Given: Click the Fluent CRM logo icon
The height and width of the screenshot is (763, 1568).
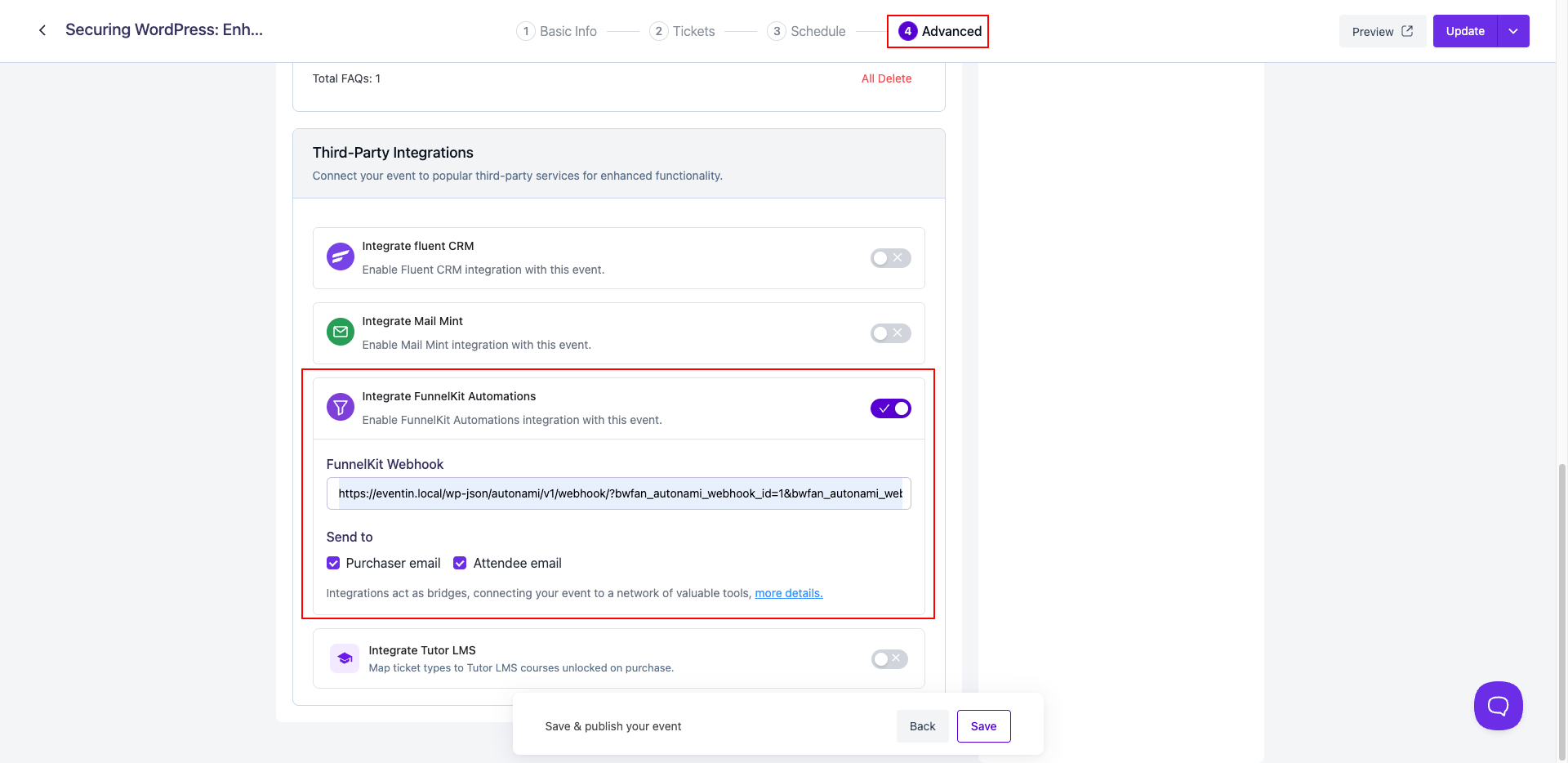Looking at the screenshot, I should (x=341, y=257).
